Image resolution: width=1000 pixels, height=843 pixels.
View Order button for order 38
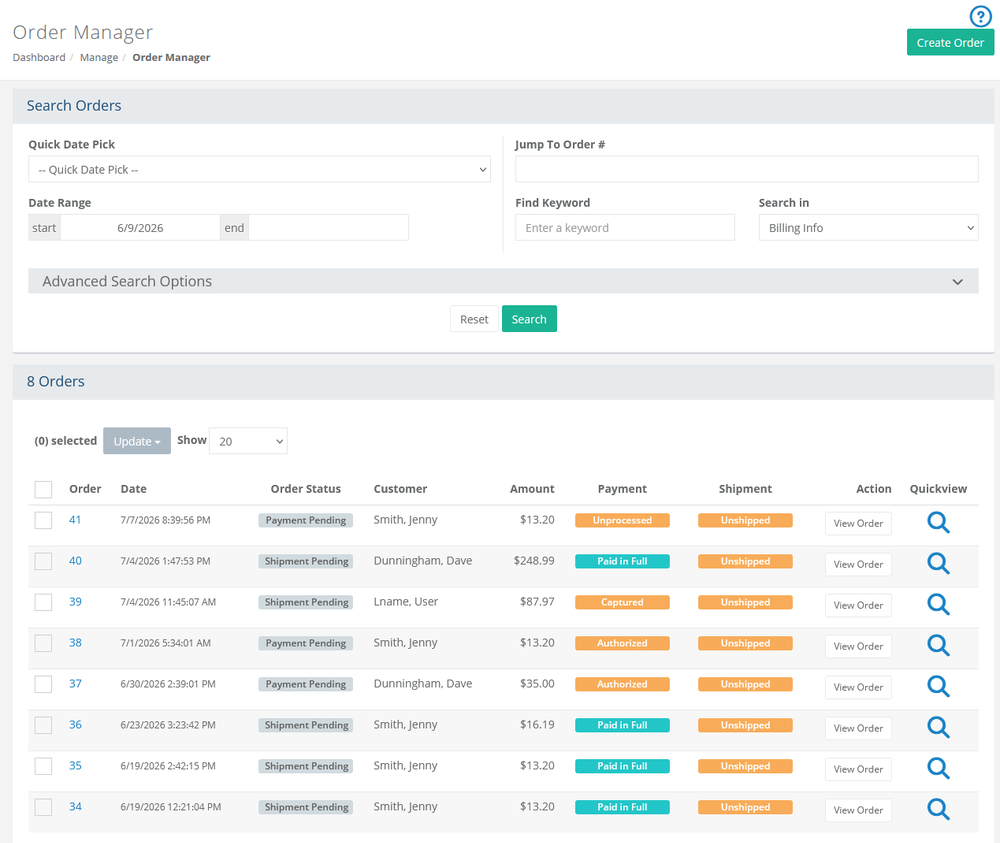click(858, 647)
